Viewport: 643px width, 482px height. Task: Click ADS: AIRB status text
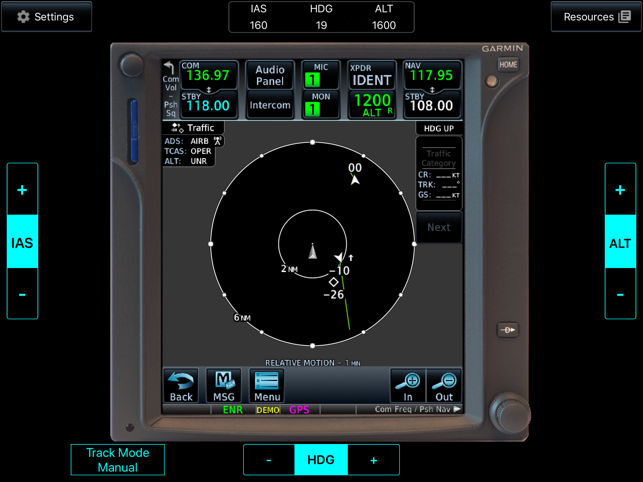pyautogui.click(x=187, y=141)
